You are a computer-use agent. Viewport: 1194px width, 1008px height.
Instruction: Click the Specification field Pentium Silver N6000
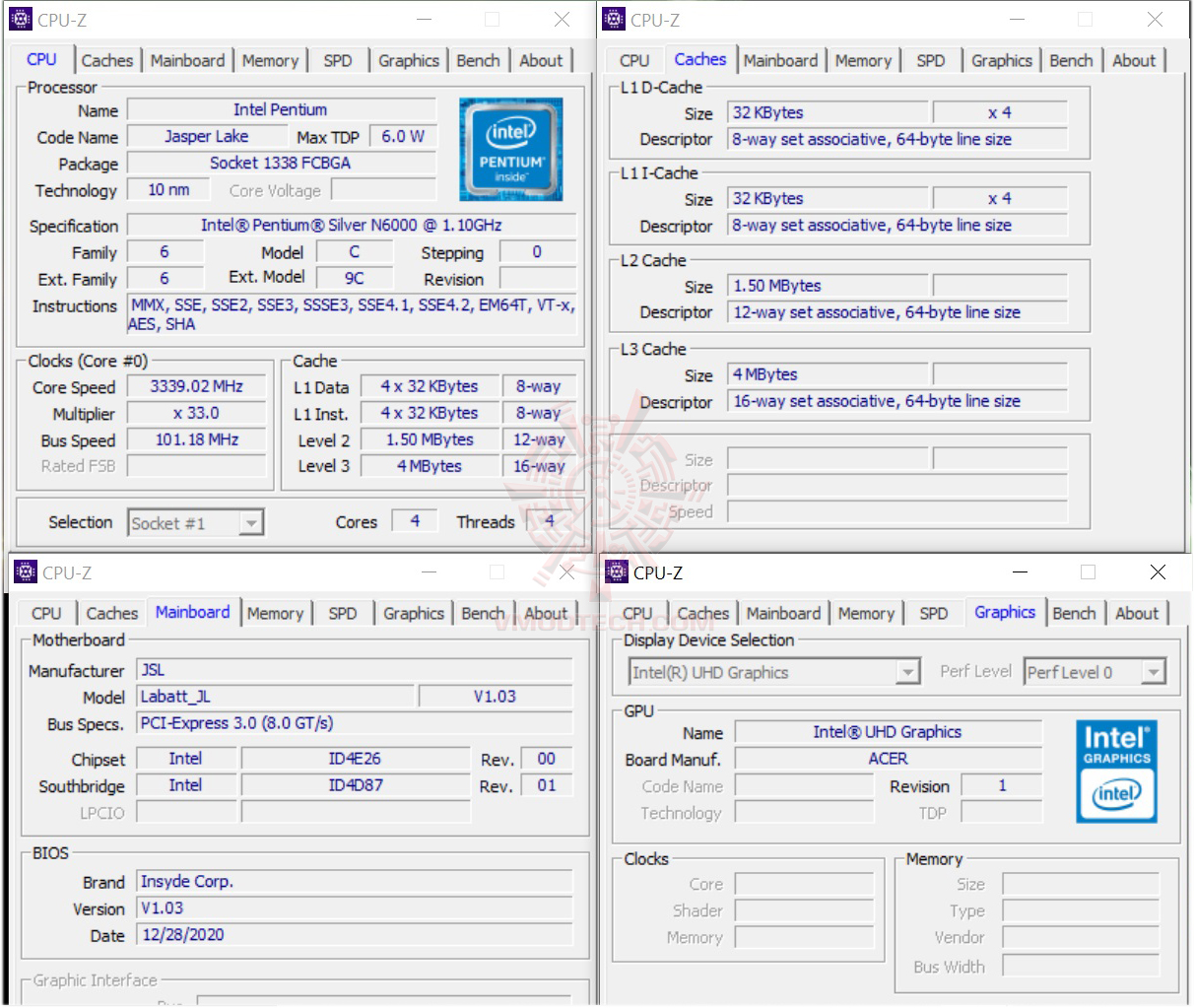(x=352, y=225)
